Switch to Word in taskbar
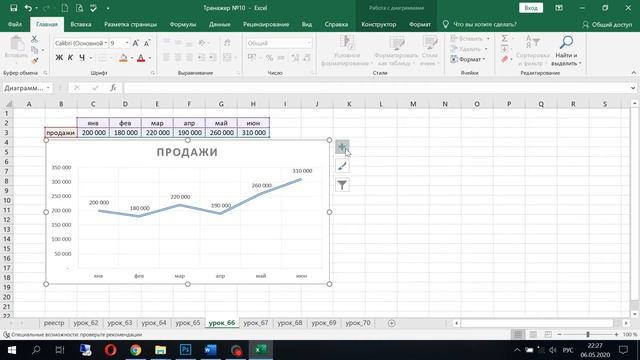 (x=210, y=350)
